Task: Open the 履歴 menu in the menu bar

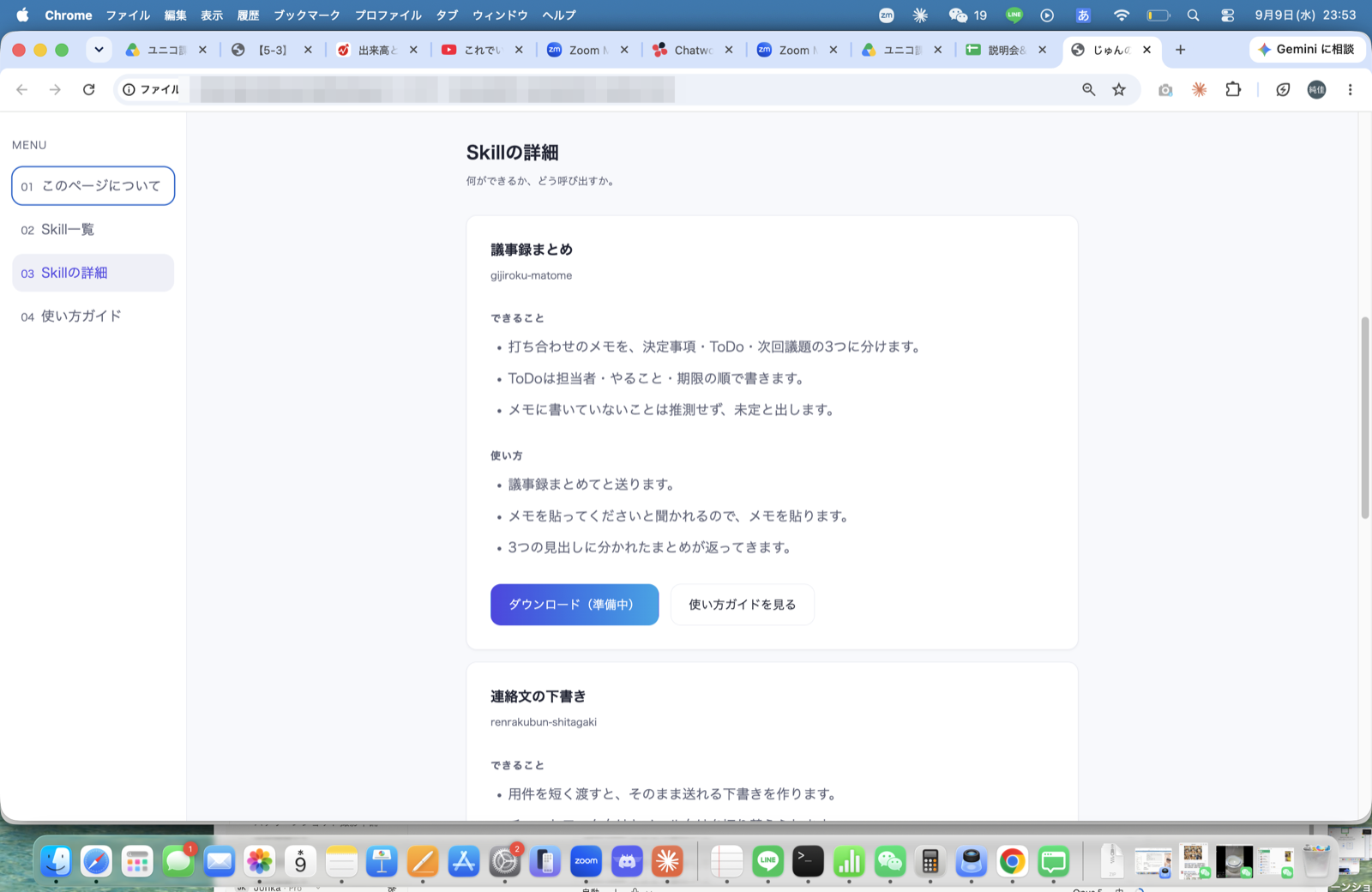Action: click(248, 15)
